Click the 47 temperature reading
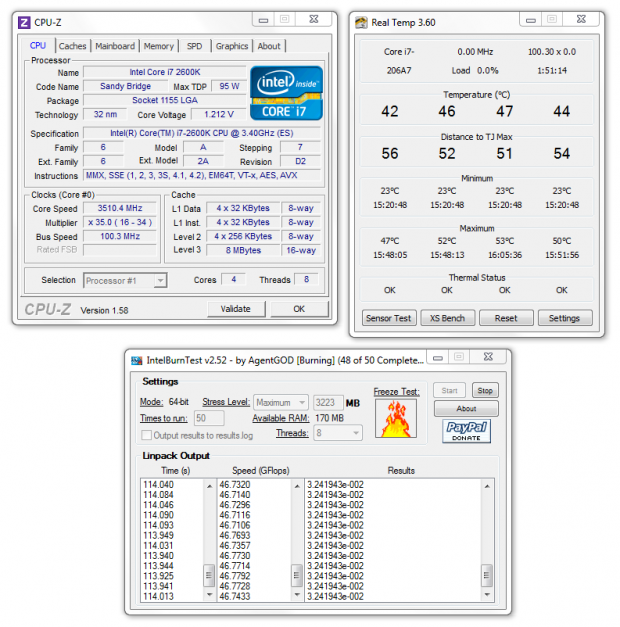 pos(504,111)
